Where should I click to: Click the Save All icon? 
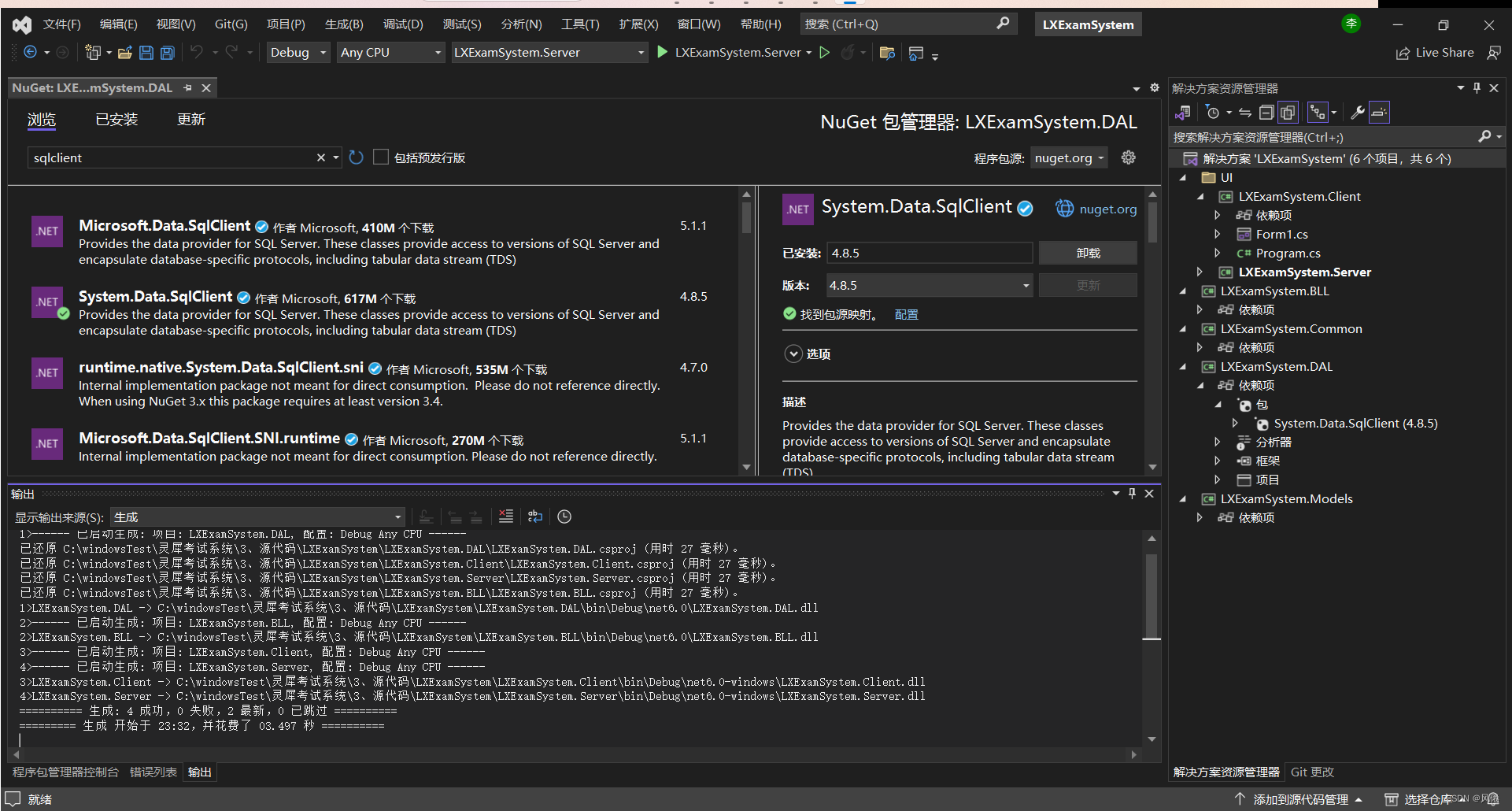(x=167, y=53)
